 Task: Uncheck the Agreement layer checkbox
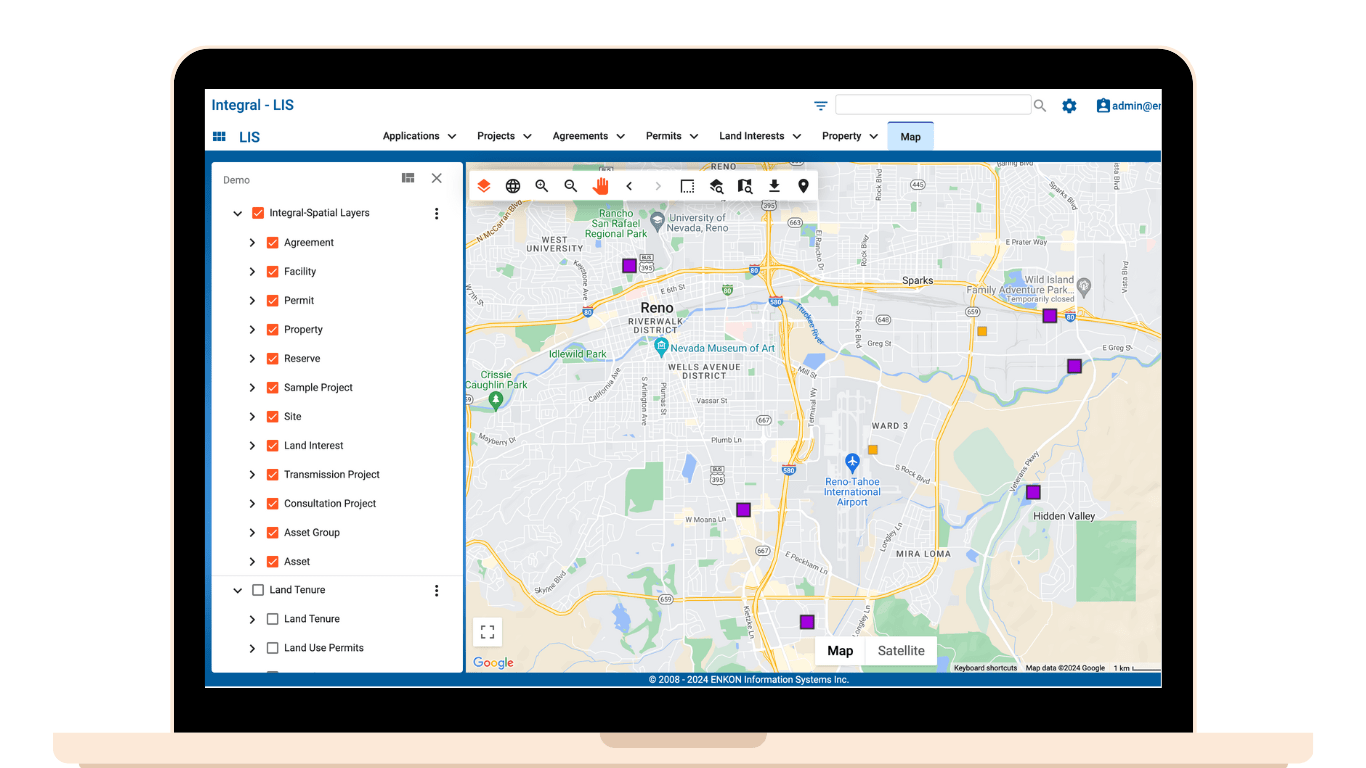[272, 243]
